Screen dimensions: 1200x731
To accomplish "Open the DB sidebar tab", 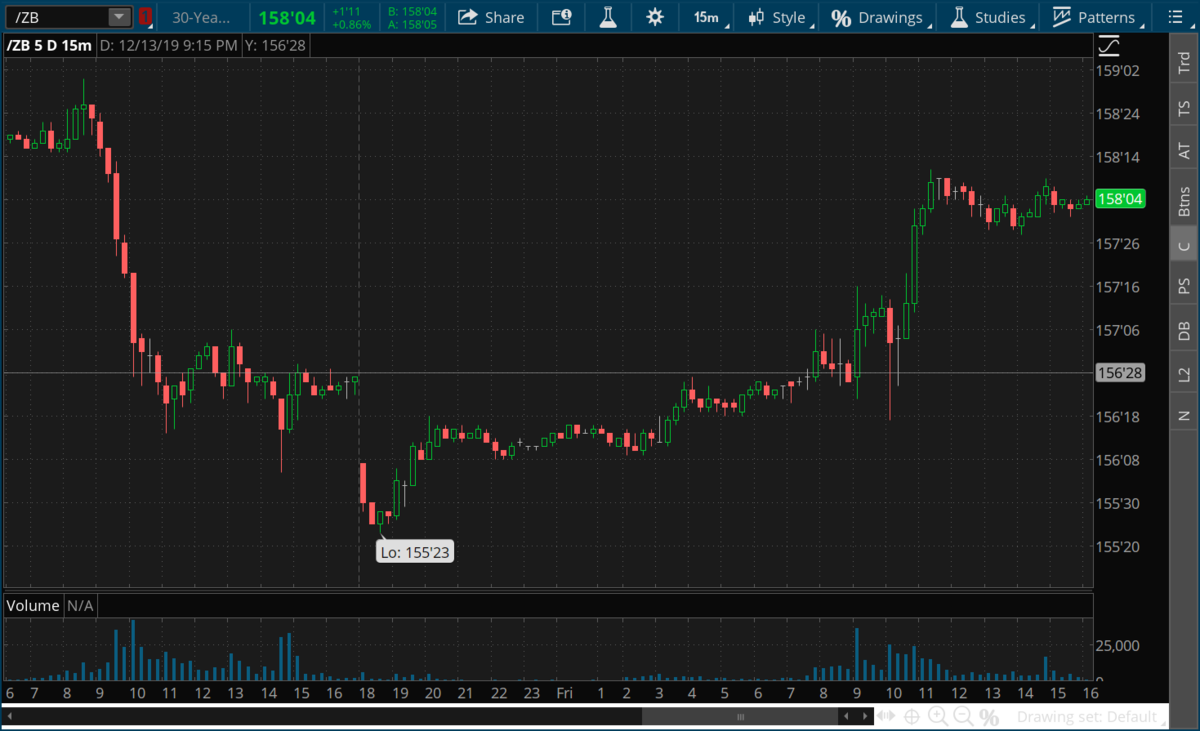I will [1184, 331].
